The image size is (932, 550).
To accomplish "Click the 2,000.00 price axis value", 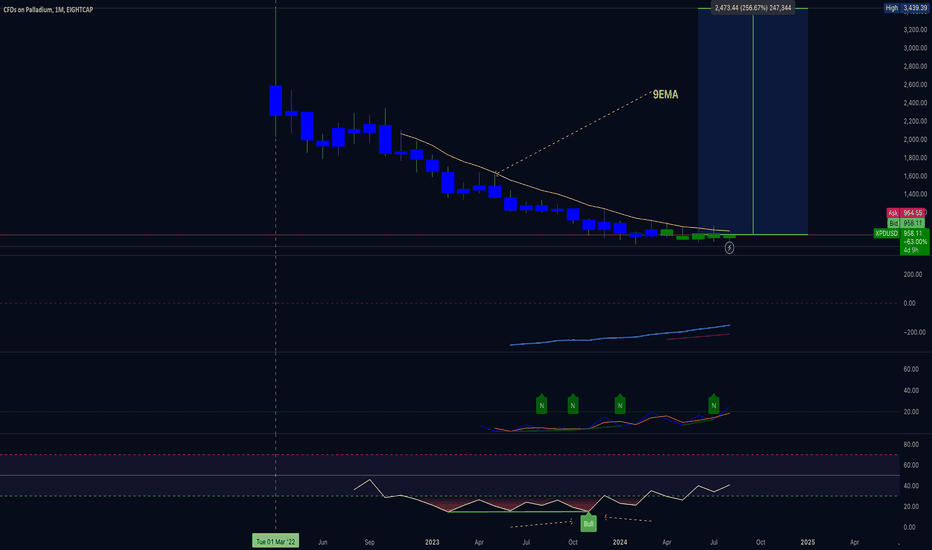I will tap(915, 140).
